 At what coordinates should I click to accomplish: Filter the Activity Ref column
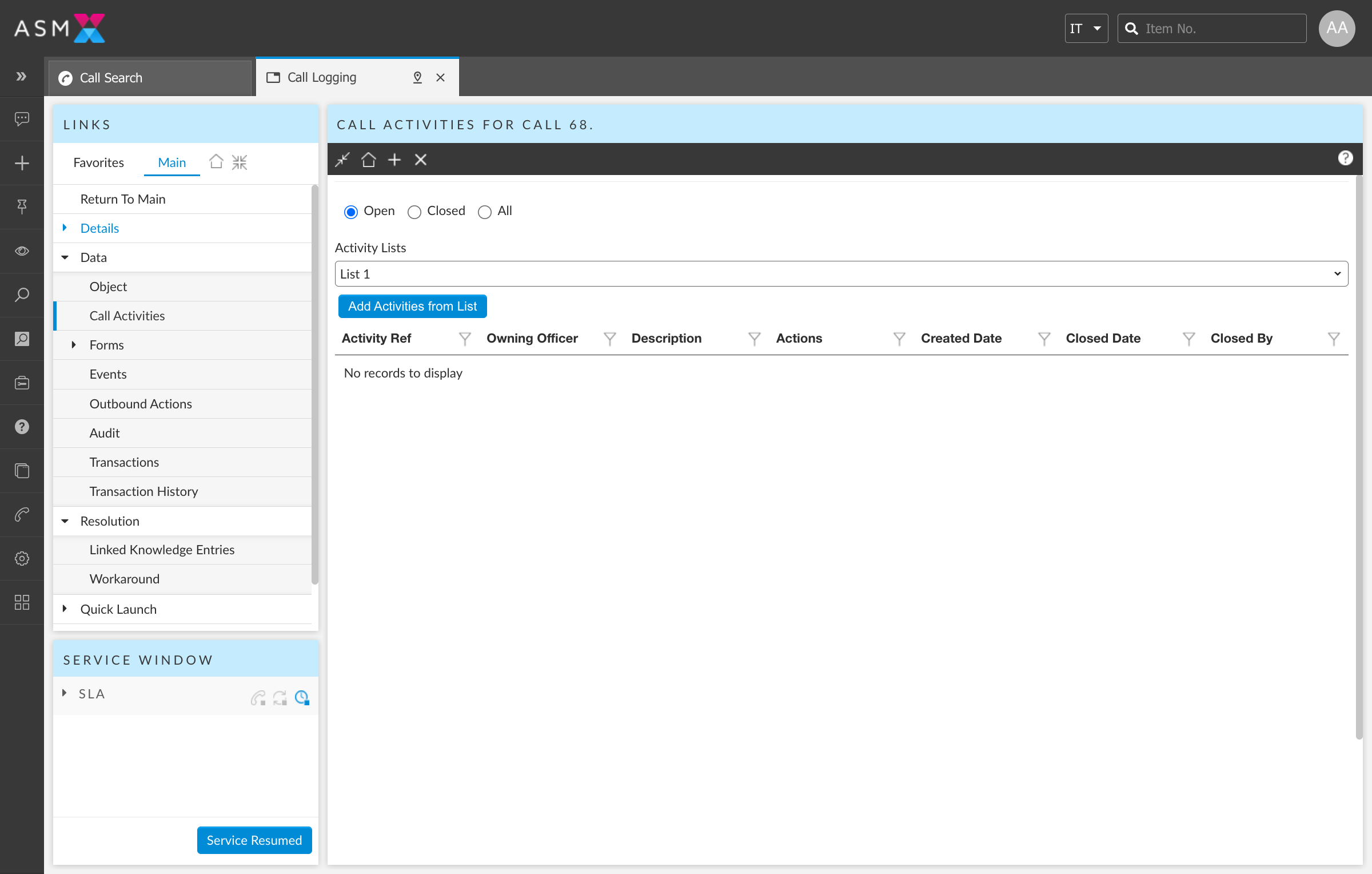coord(465,339)
